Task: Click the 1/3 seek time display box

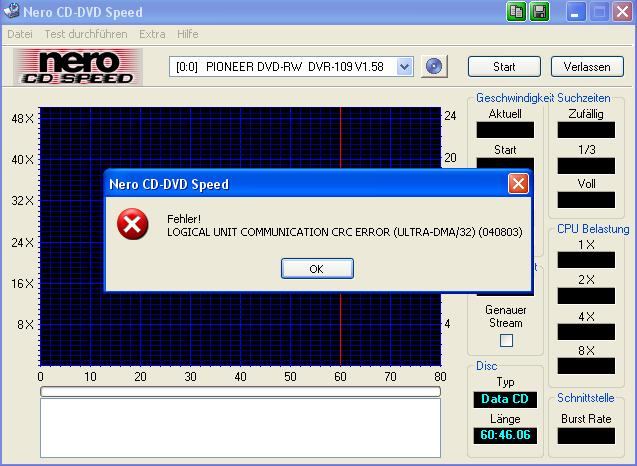Action: click(x=586, y=166)
